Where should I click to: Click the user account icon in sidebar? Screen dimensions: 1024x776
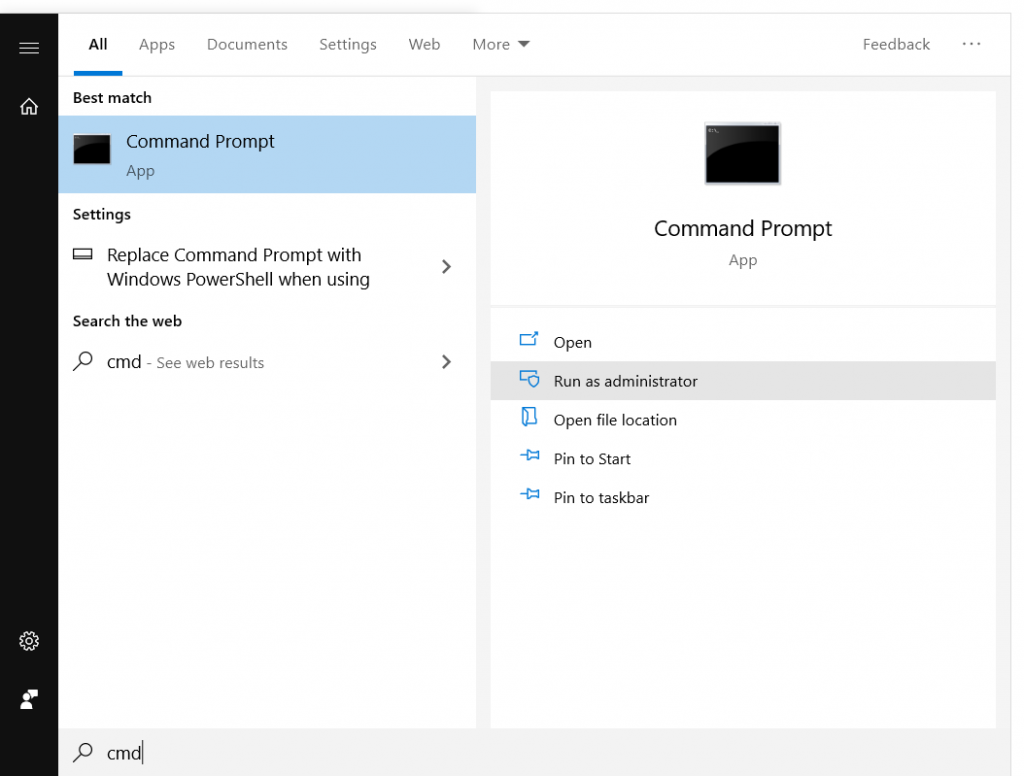coord(29,699)
